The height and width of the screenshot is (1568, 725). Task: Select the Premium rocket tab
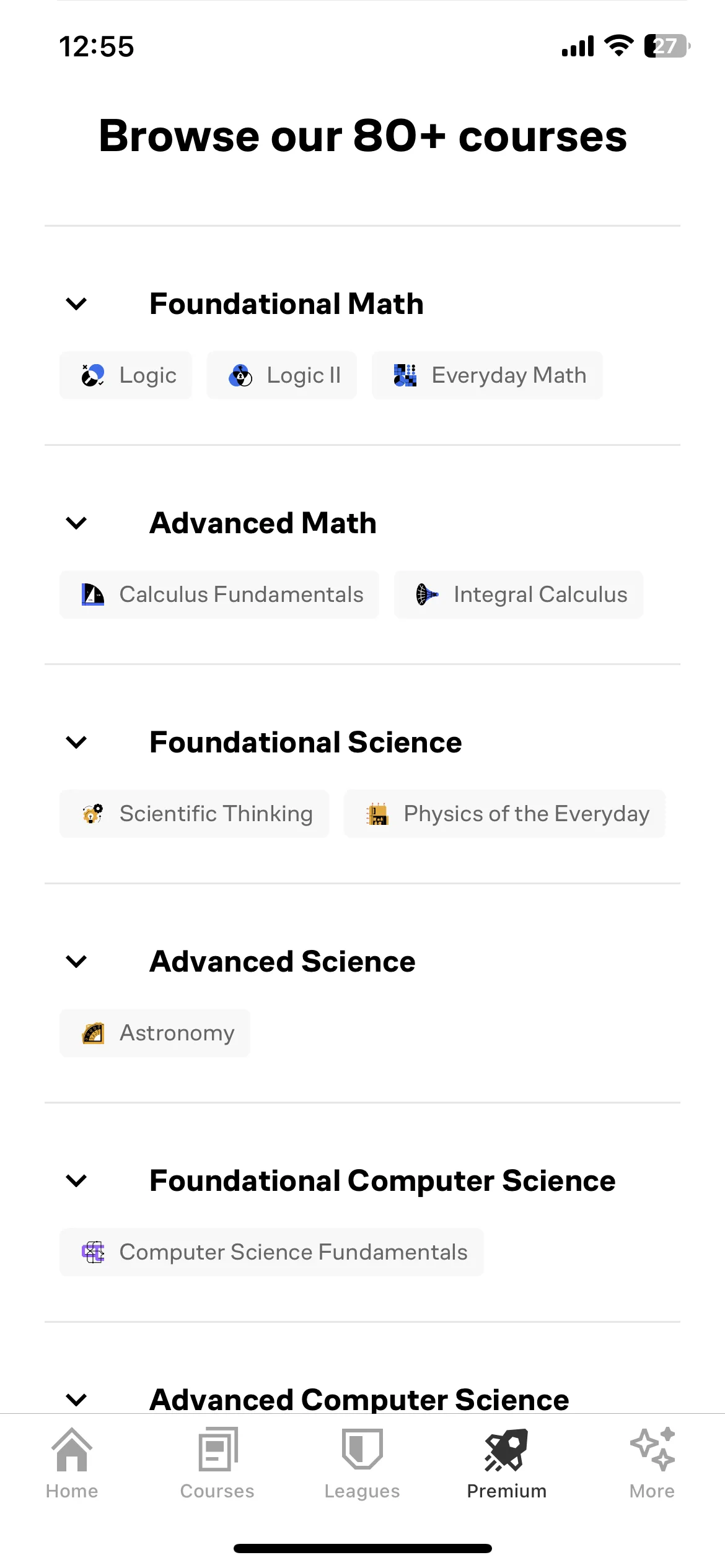(507, 1464)
